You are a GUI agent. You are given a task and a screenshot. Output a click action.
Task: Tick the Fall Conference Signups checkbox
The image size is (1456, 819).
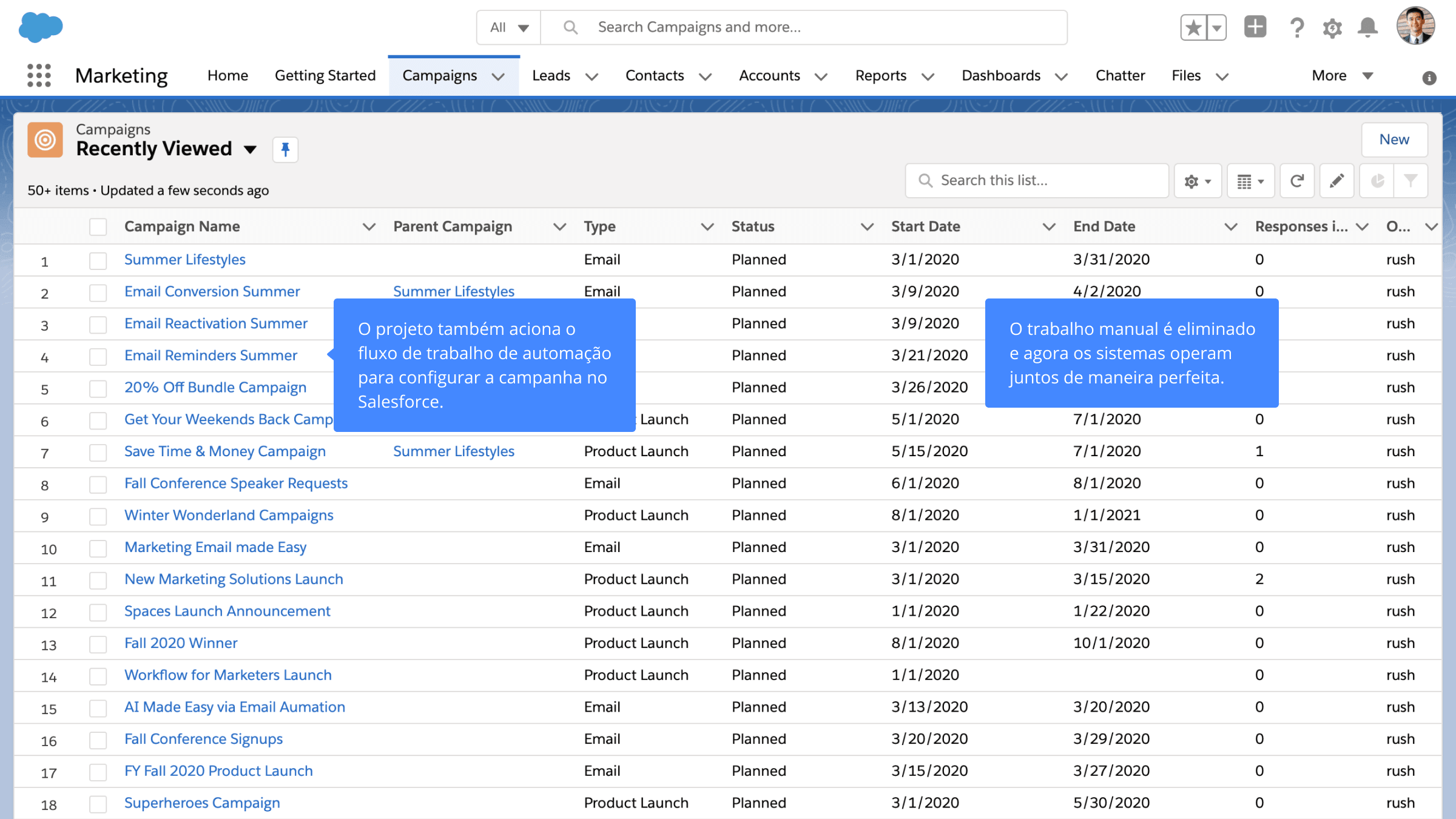pos(98,740)
